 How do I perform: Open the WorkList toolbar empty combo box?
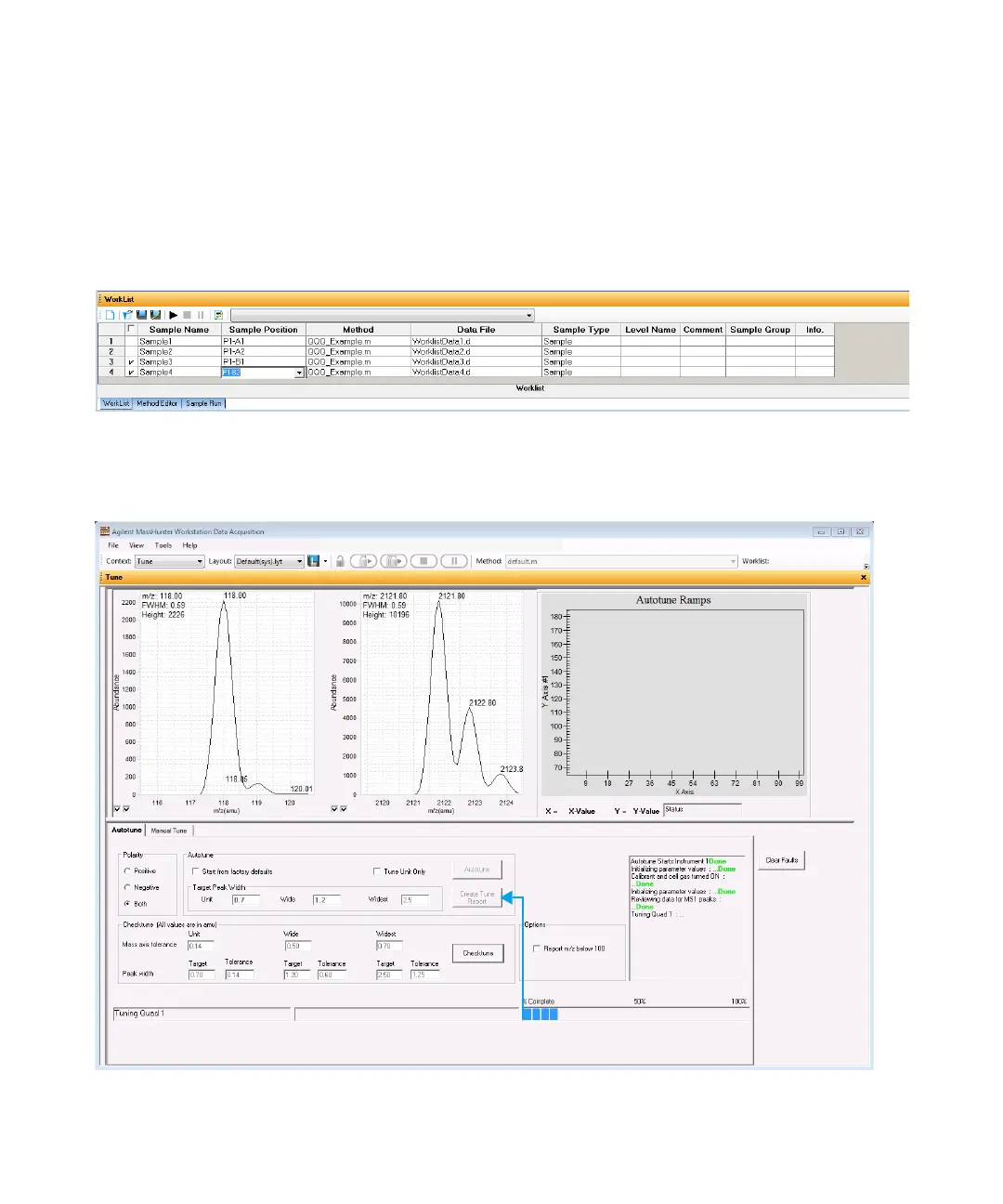[x=383, y=315]
